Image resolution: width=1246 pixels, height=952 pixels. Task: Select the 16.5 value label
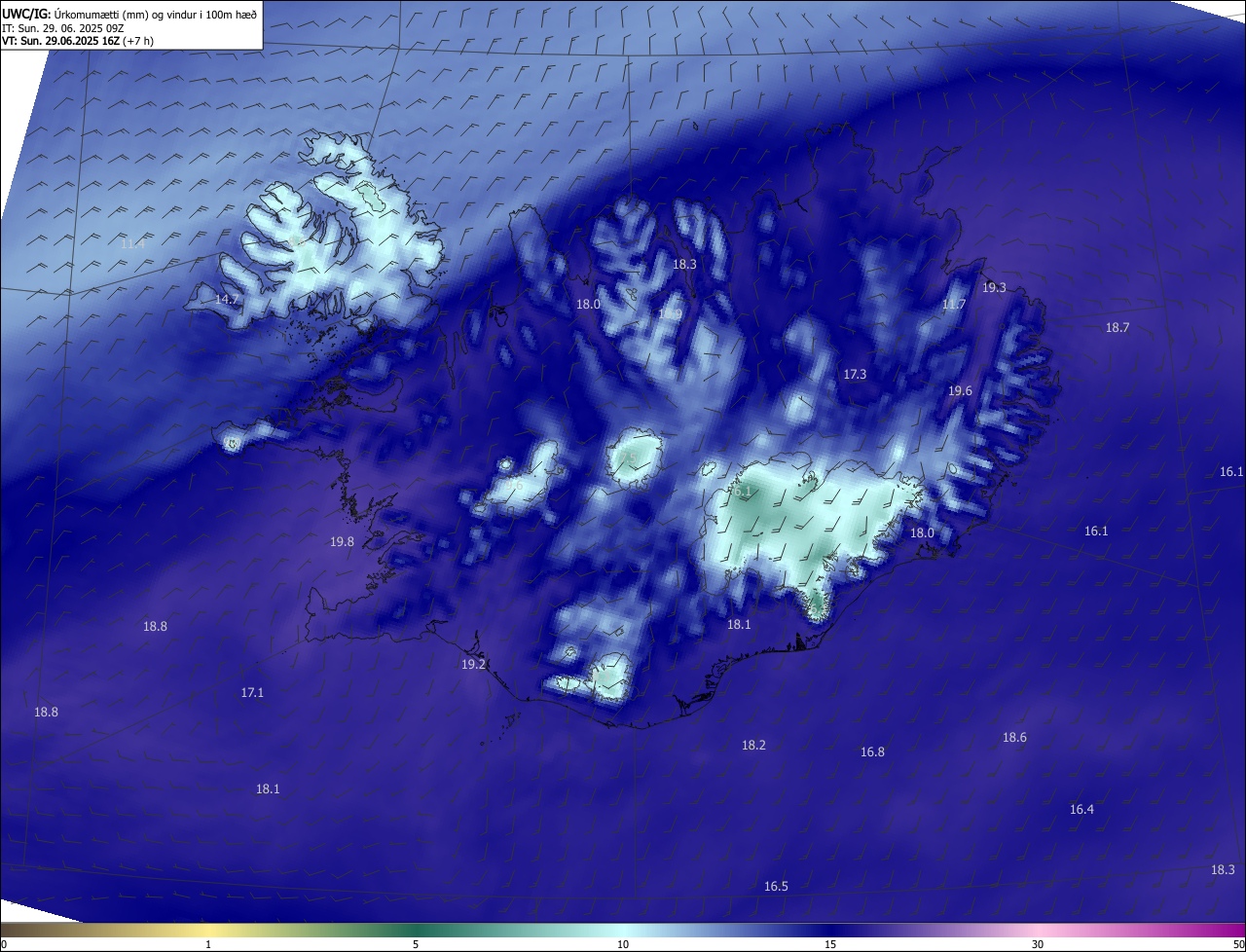point(776,886)
